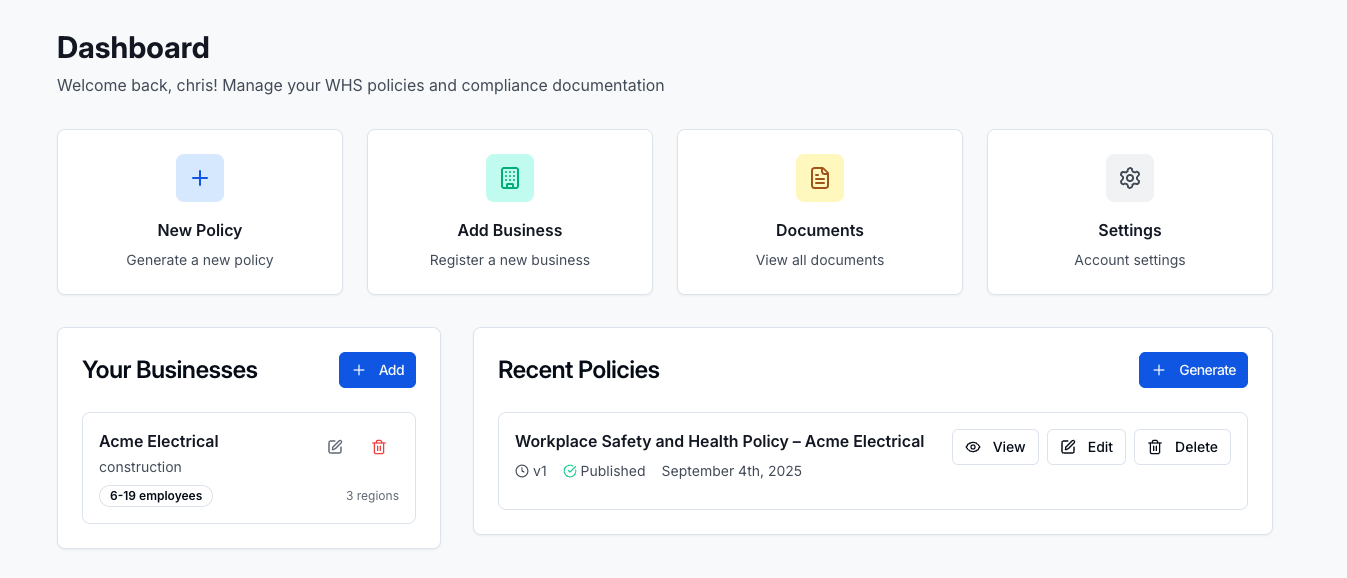Click the blue plus icon for New Policy
The width and height of the screenshot is (1347, 578).
pyautogui.click(x=200, y=178)
